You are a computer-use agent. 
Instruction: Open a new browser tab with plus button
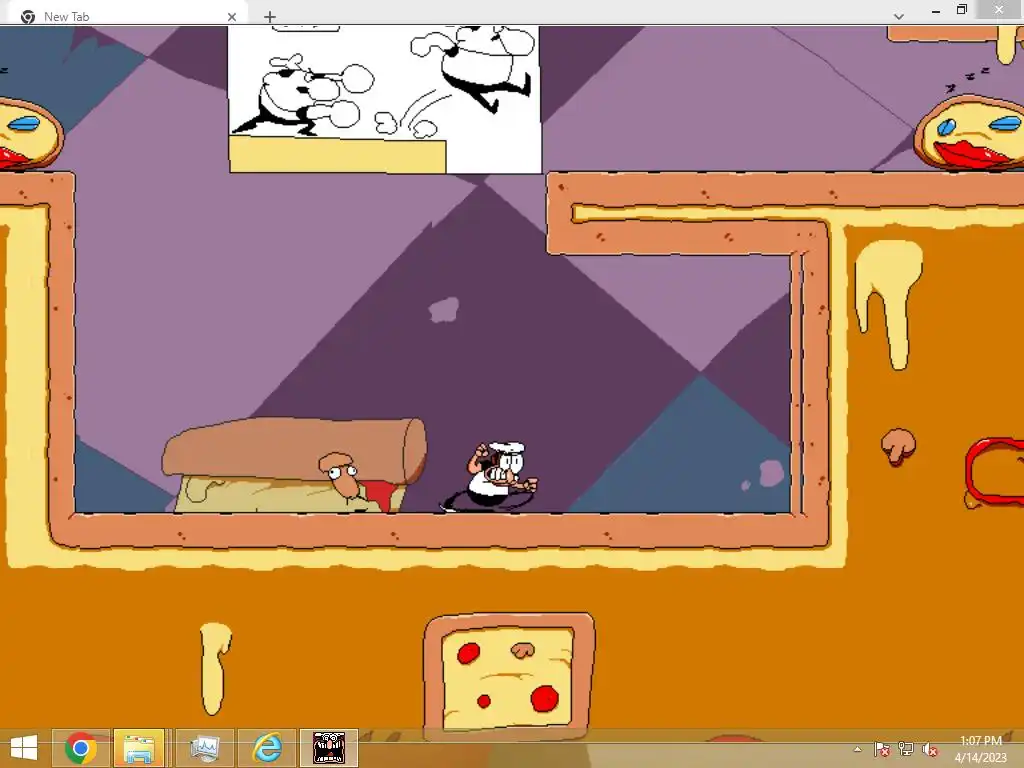(270, 17)
